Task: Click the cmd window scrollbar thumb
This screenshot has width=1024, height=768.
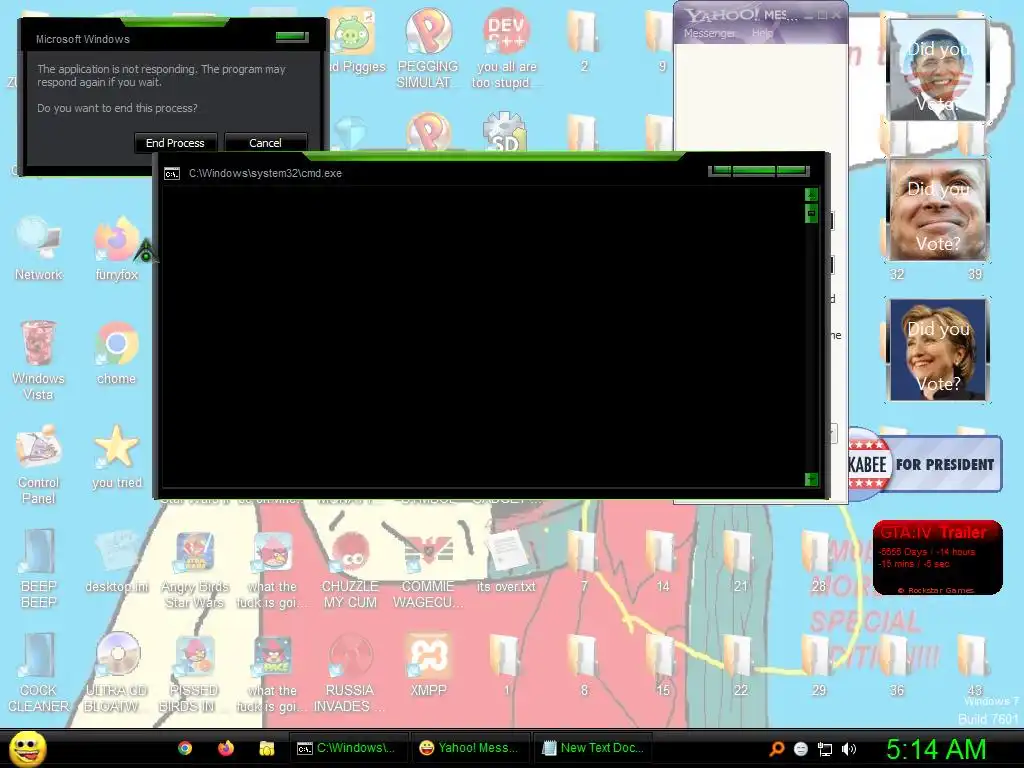Action: 811,213
